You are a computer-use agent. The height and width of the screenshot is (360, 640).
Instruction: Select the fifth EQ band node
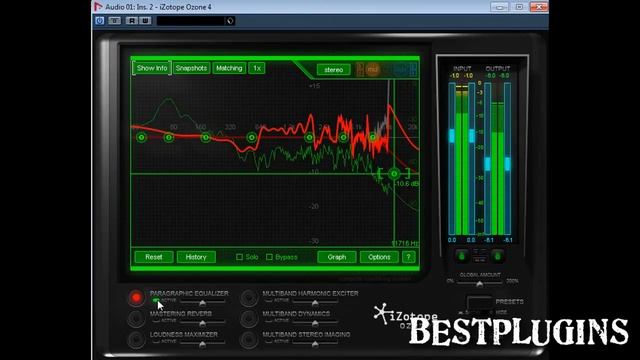tap(309, 138)
